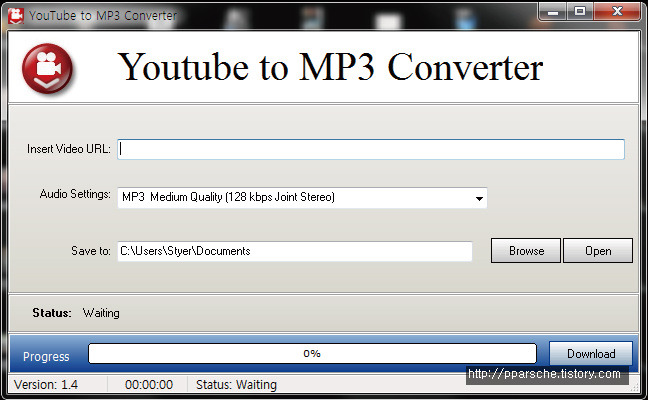Click the title bar app icon
The height and width of the screenshot is (400, 648).
point(16,16)
